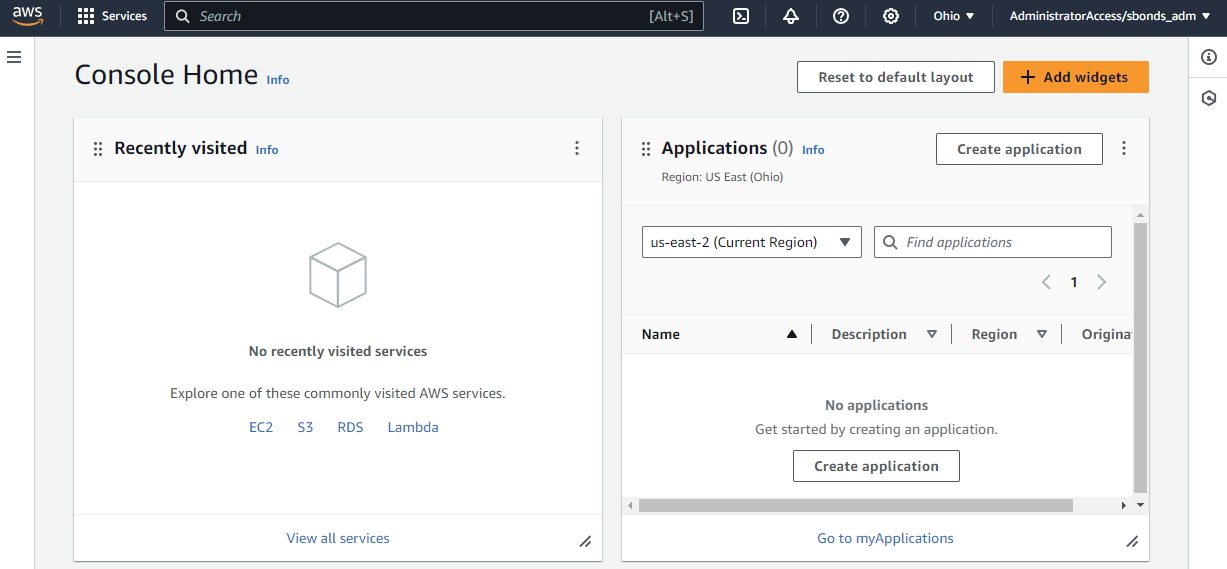Screen dimensions: 1227x569
Task: Click View all services
Action: 338,538
